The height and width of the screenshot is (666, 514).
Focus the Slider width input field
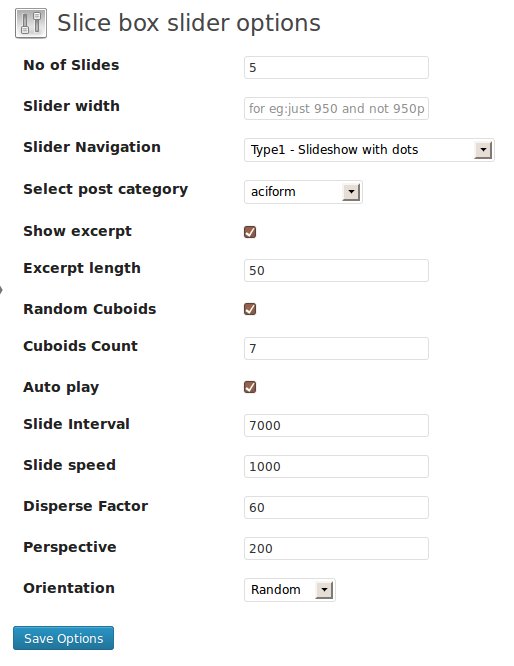[x=336, y=109]
